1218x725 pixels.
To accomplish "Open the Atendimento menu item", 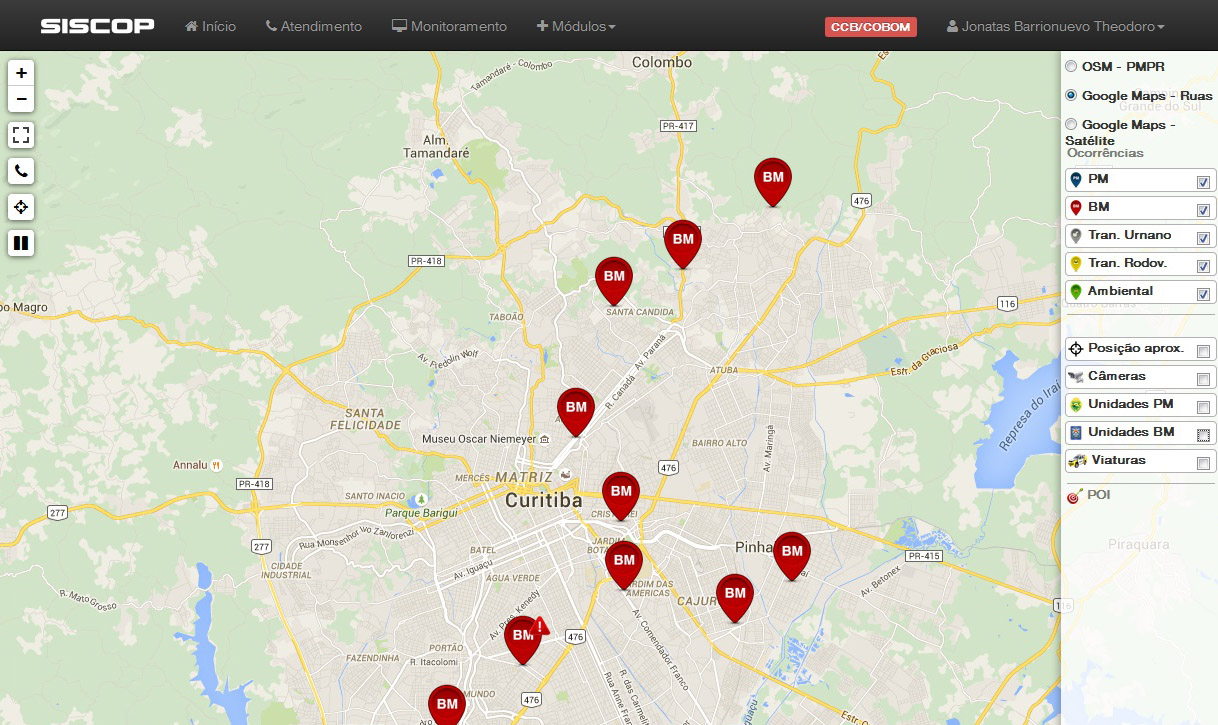I will click(x=314, y=26).
